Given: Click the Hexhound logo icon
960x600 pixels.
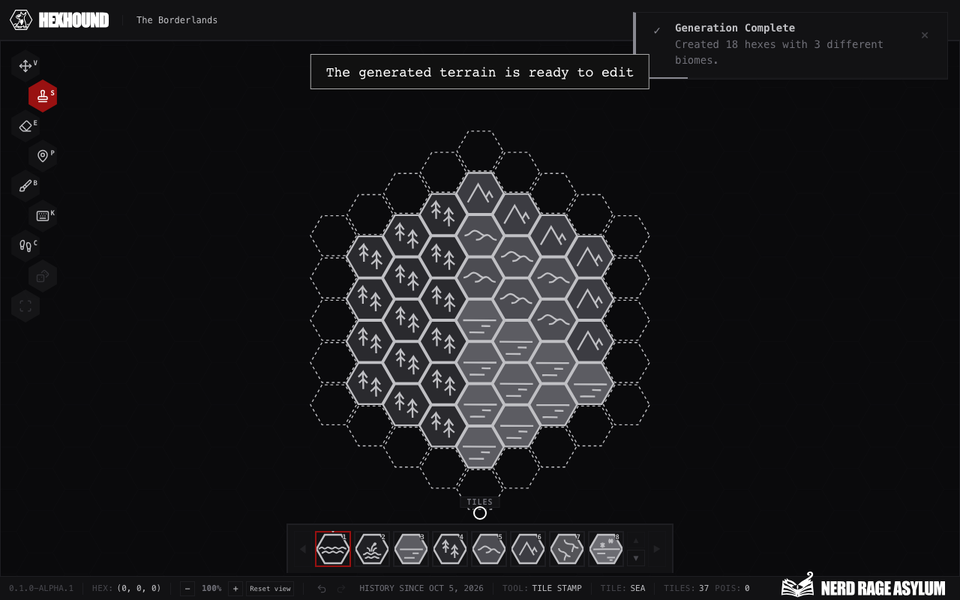Looking at the screenshot, I should tap(21, 20).
